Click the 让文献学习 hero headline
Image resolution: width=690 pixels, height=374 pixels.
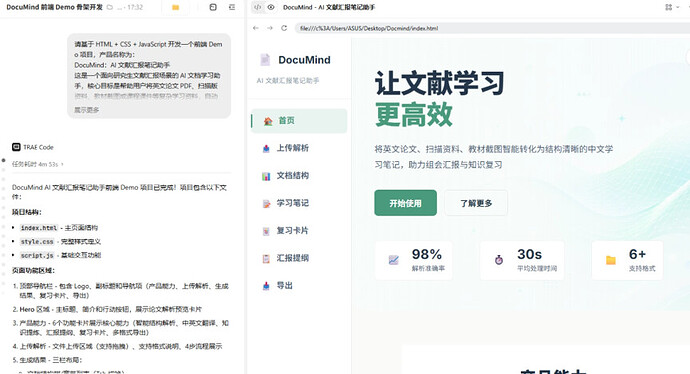pyautogui.click(x=439, y=83)
